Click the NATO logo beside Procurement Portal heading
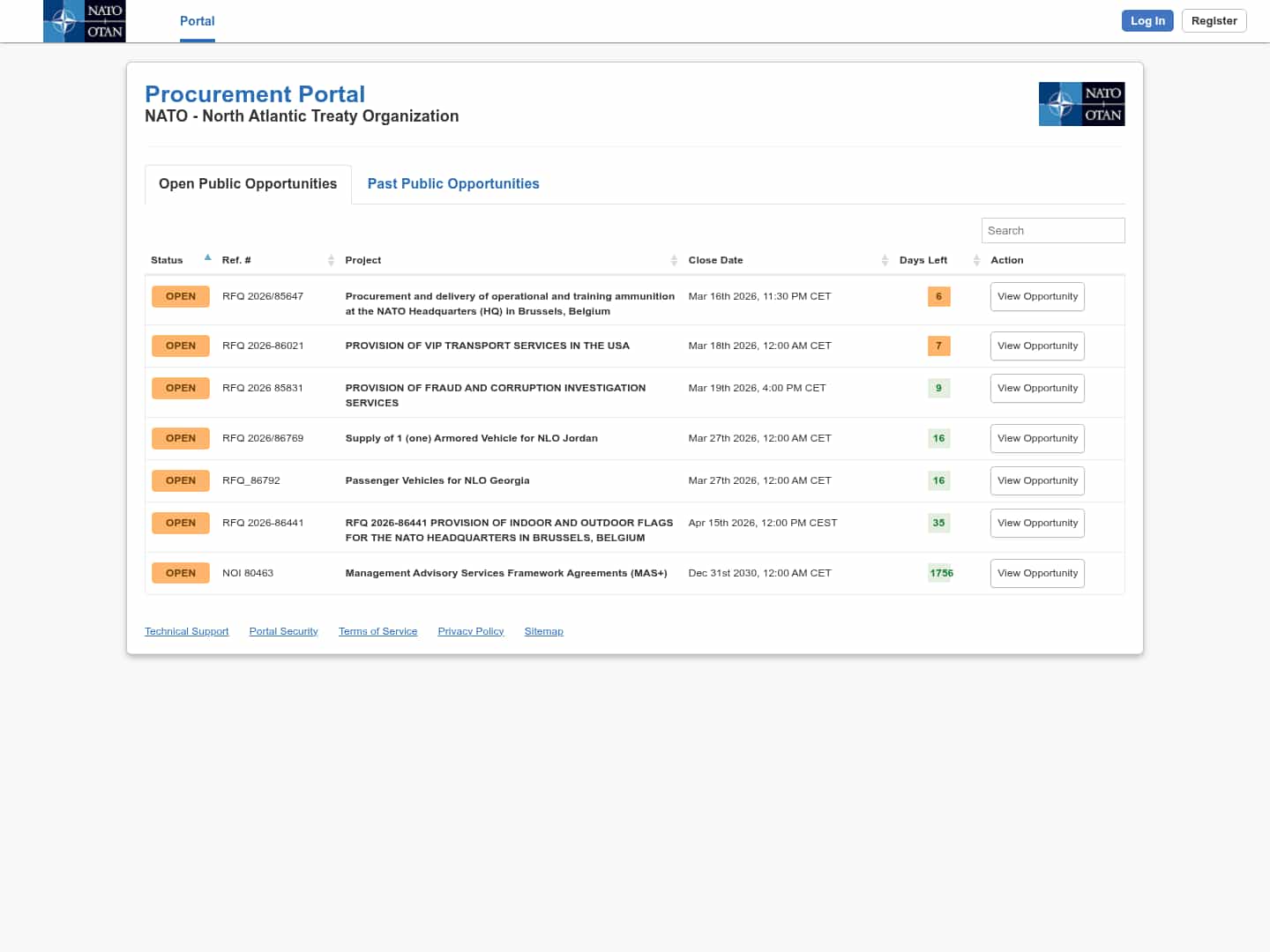Viewport: 1270px width, 952px height. (x=1081, y=104)
